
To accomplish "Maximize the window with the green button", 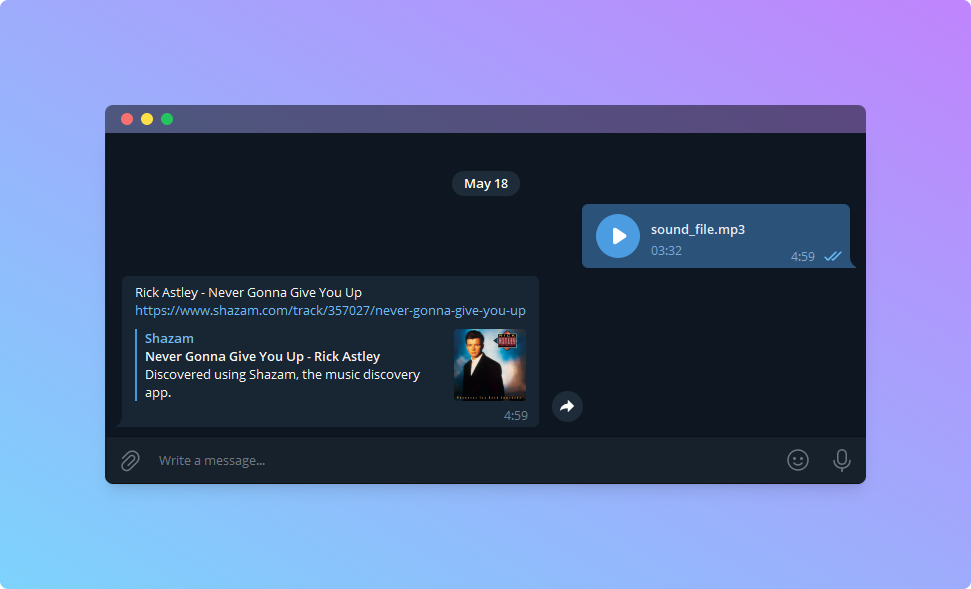I will click(167, 119).
